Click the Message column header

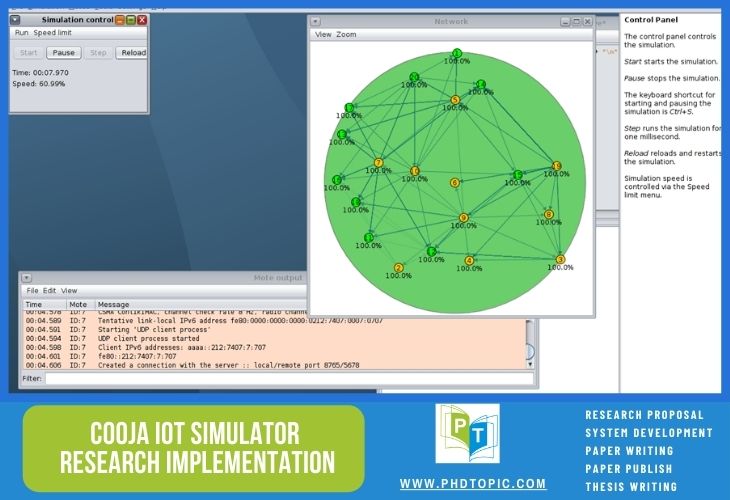point(201,304)
